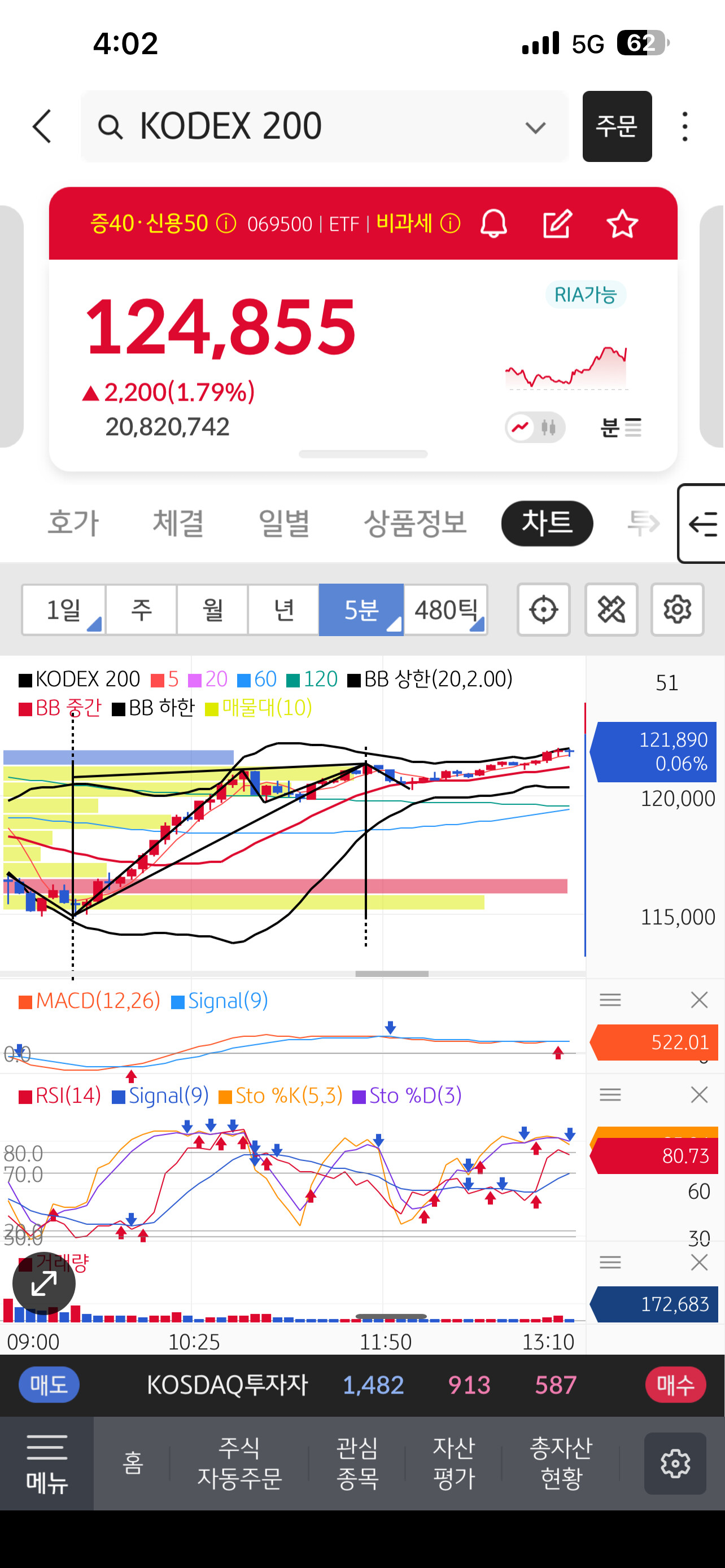Tap the RIA가능 badge
The image size is (725, 1568).
[586, 295]
